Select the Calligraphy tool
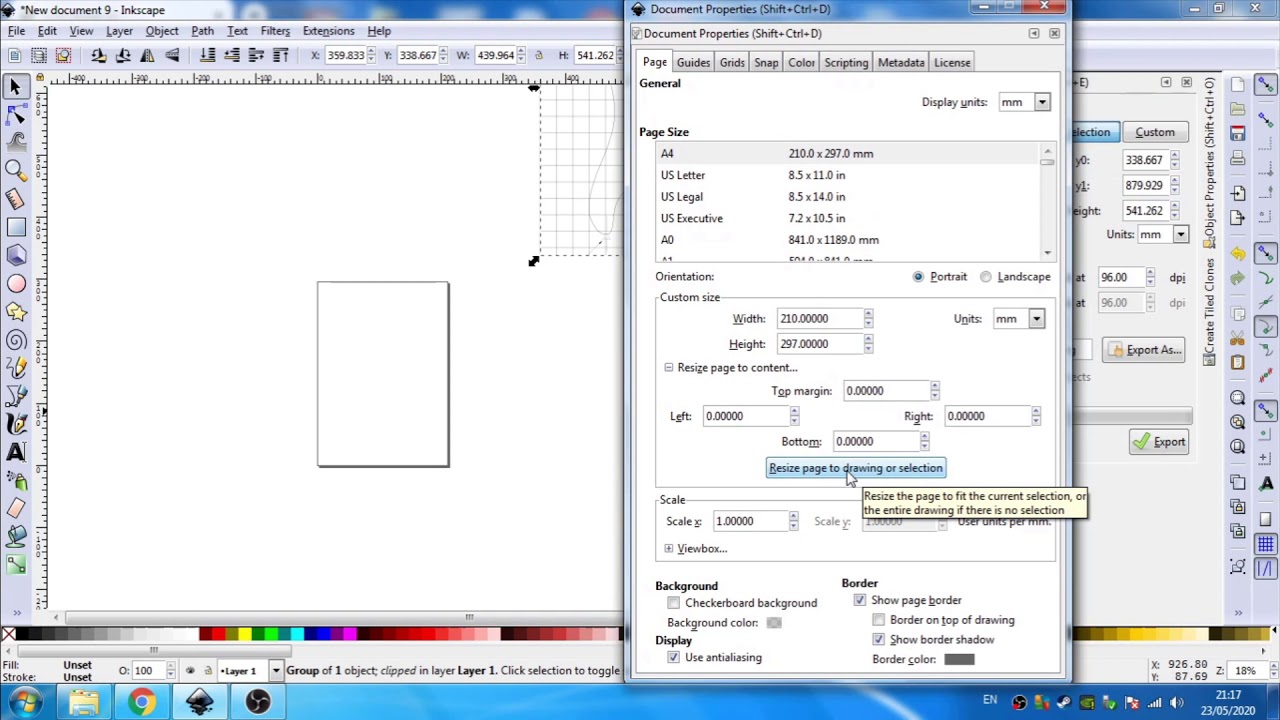This screenshot has width=1280, height=720. tap(15, 424)
